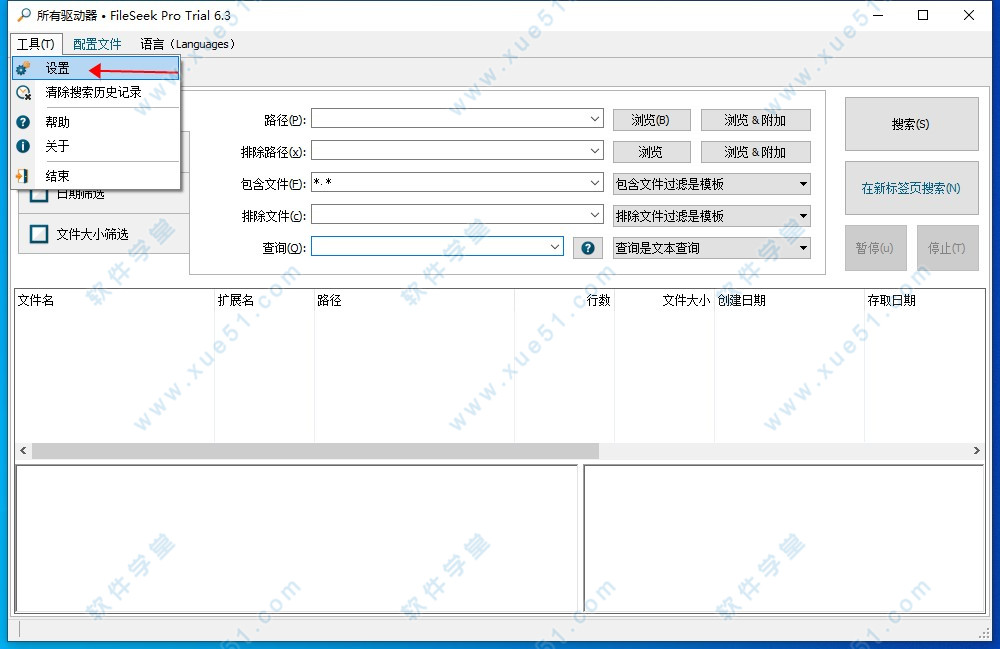Open the 配置文件 menu

[97, 44]
